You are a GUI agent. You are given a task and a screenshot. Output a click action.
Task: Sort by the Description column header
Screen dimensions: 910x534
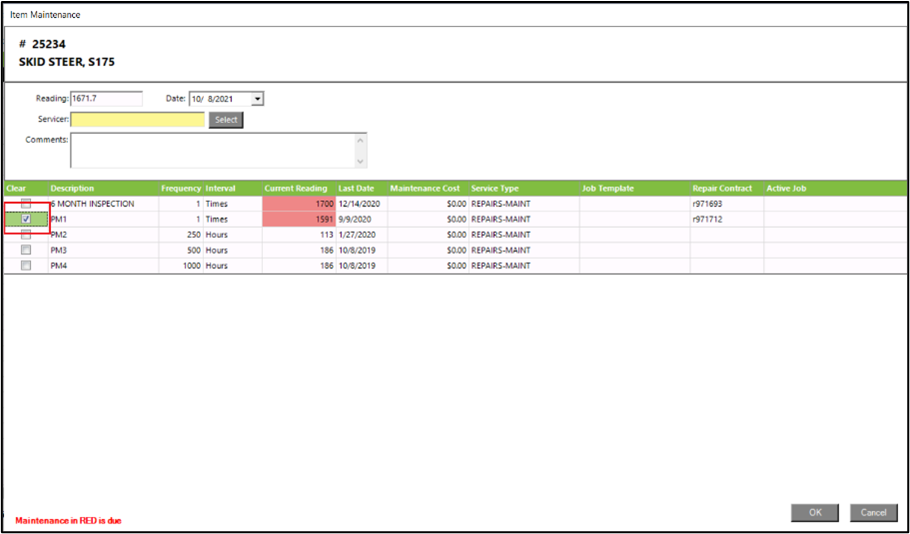click(72, 188)
